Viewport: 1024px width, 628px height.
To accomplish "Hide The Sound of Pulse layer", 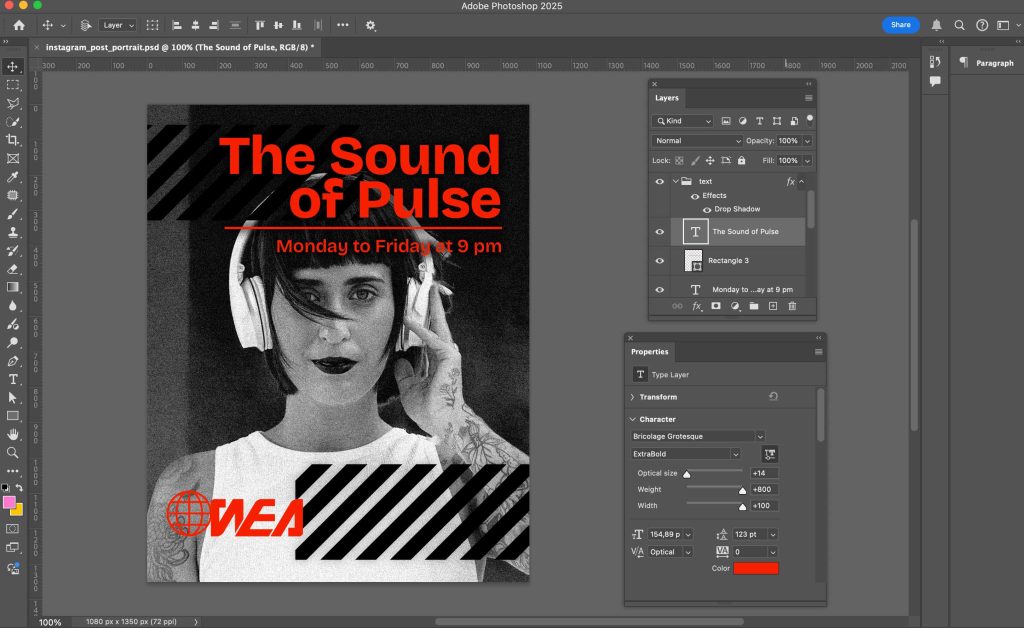I will pos(659,232).
